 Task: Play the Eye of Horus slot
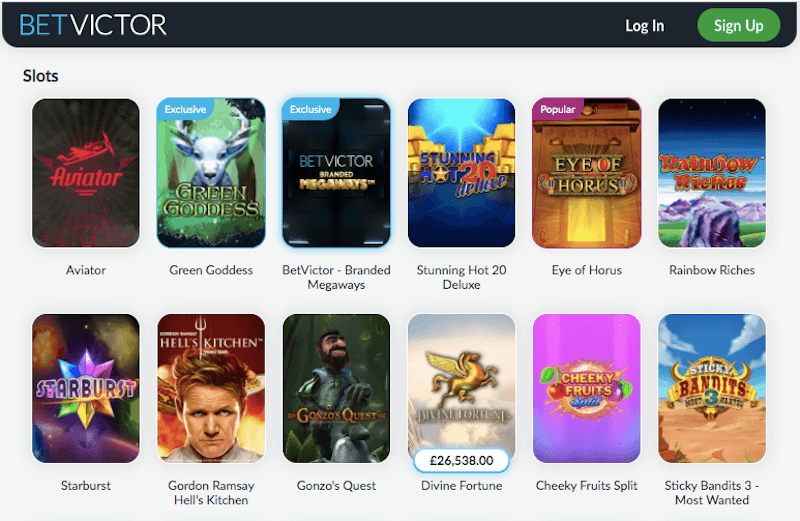point(587,173)
